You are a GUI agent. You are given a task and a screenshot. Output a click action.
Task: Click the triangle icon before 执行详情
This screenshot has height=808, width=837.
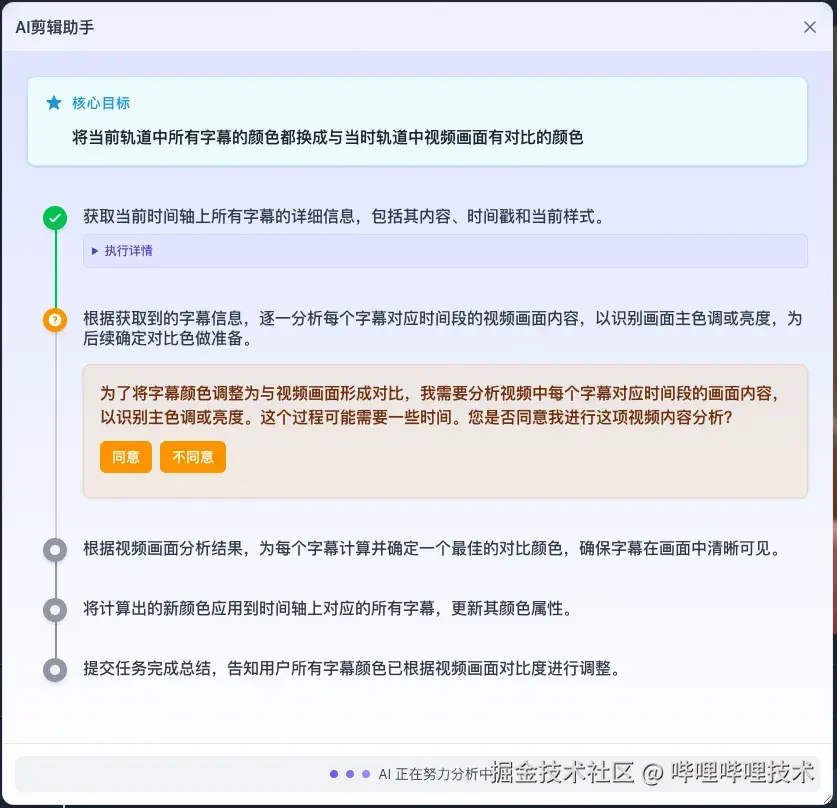94,251
